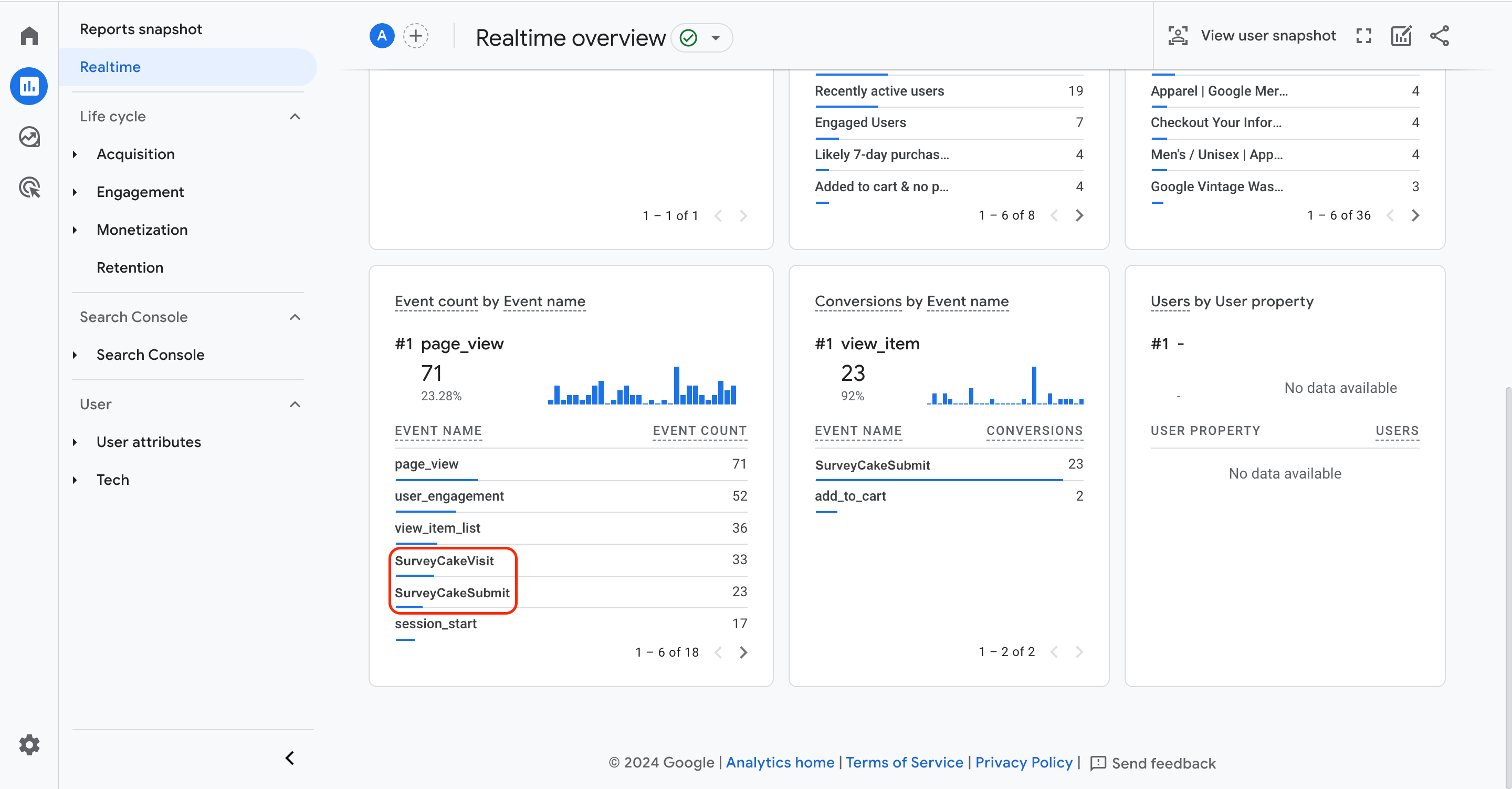This screenshot has width=1512, height=789.
Task: Open the Home icon in sidebar
Action: (29, 36)
